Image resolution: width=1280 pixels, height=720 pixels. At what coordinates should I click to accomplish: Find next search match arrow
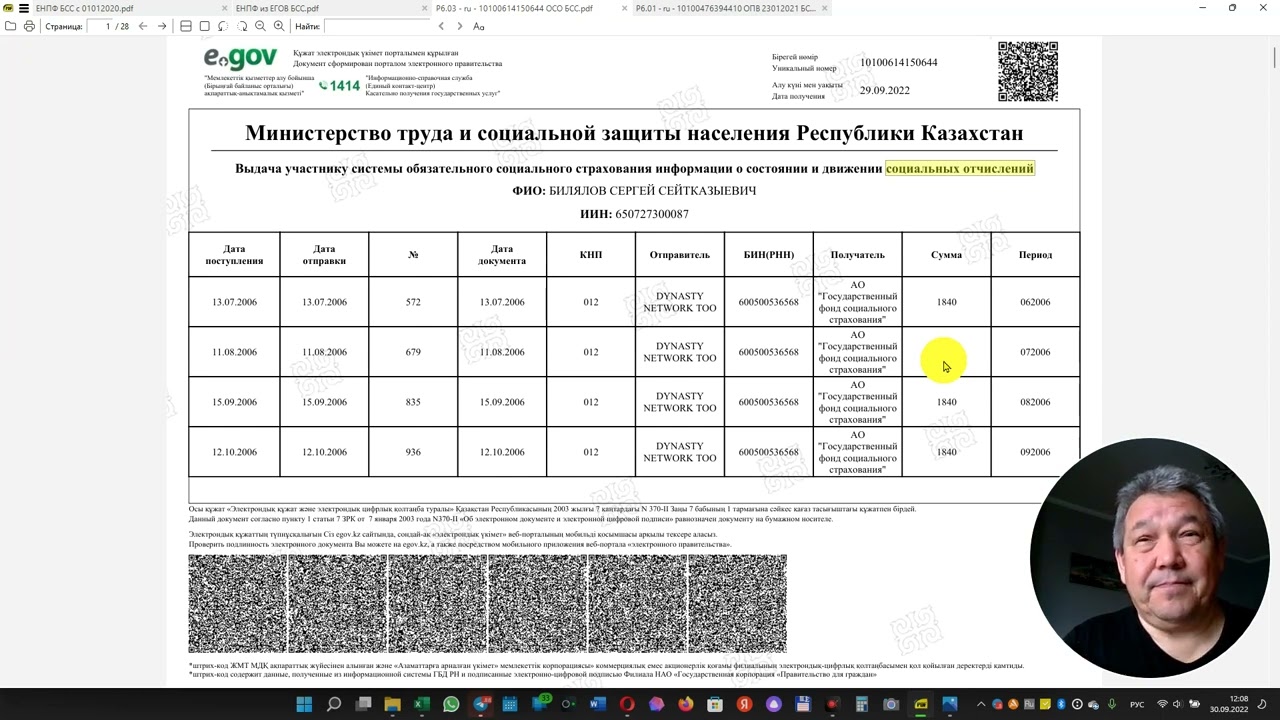(459, 26)
